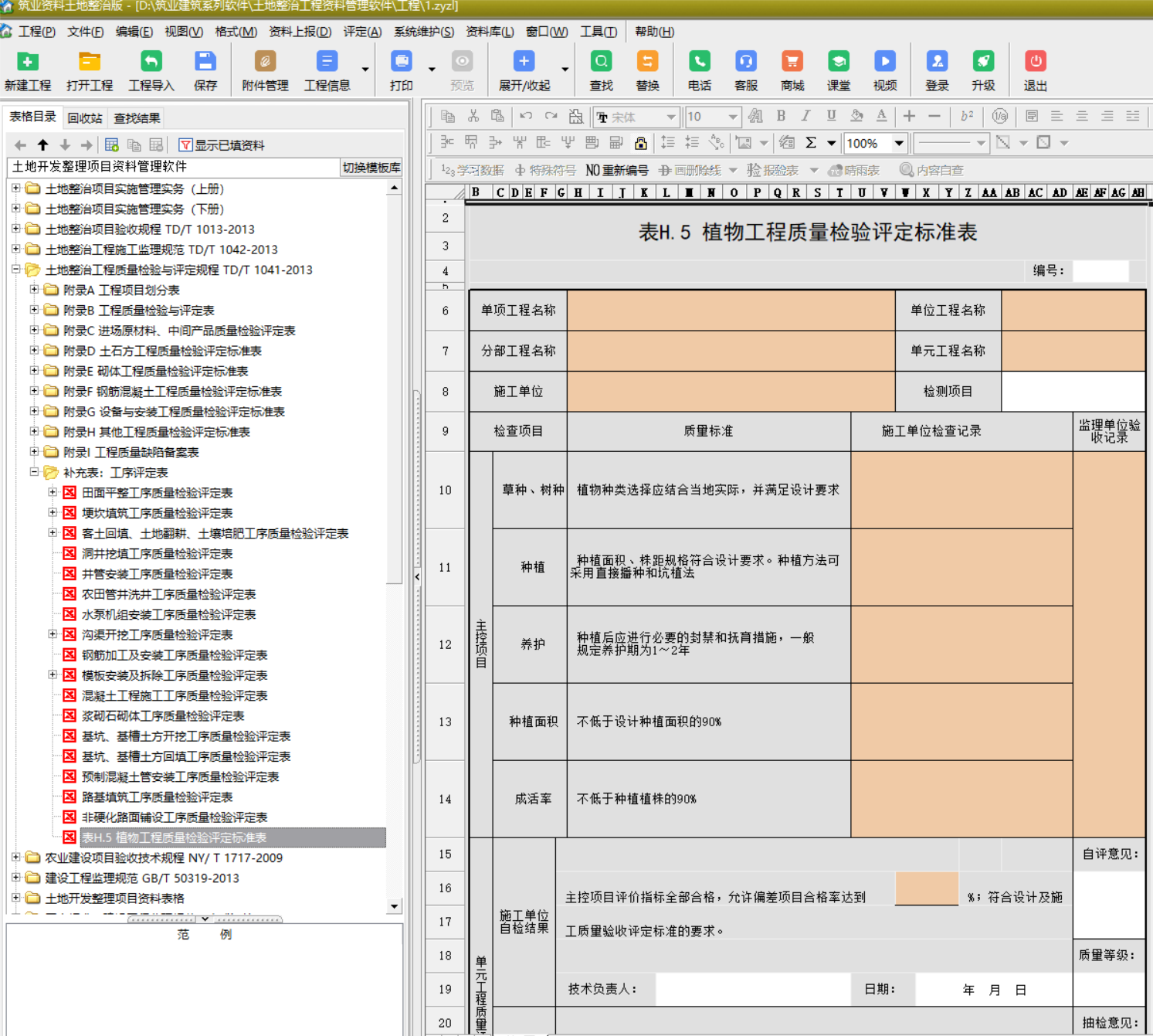Click the 合格率 percentage orange cell
The width and height of the screenshot is (1153, 1036).
[927, 888]
